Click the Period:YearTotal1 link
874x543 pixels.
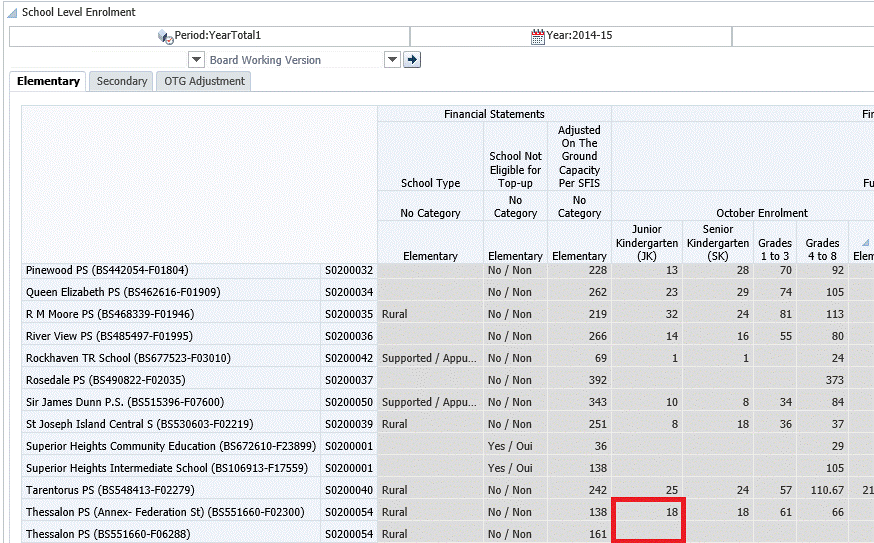217,36
